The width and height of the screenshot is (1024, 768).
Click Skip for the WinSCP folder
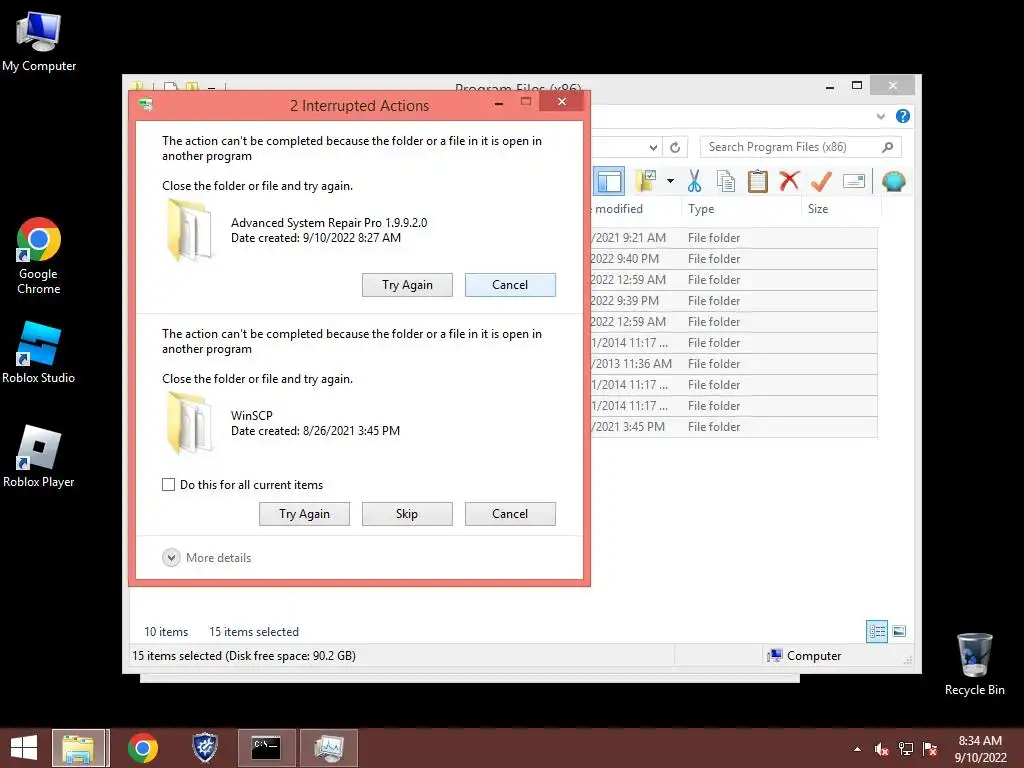pyautogui.click(x=407, y=514)
